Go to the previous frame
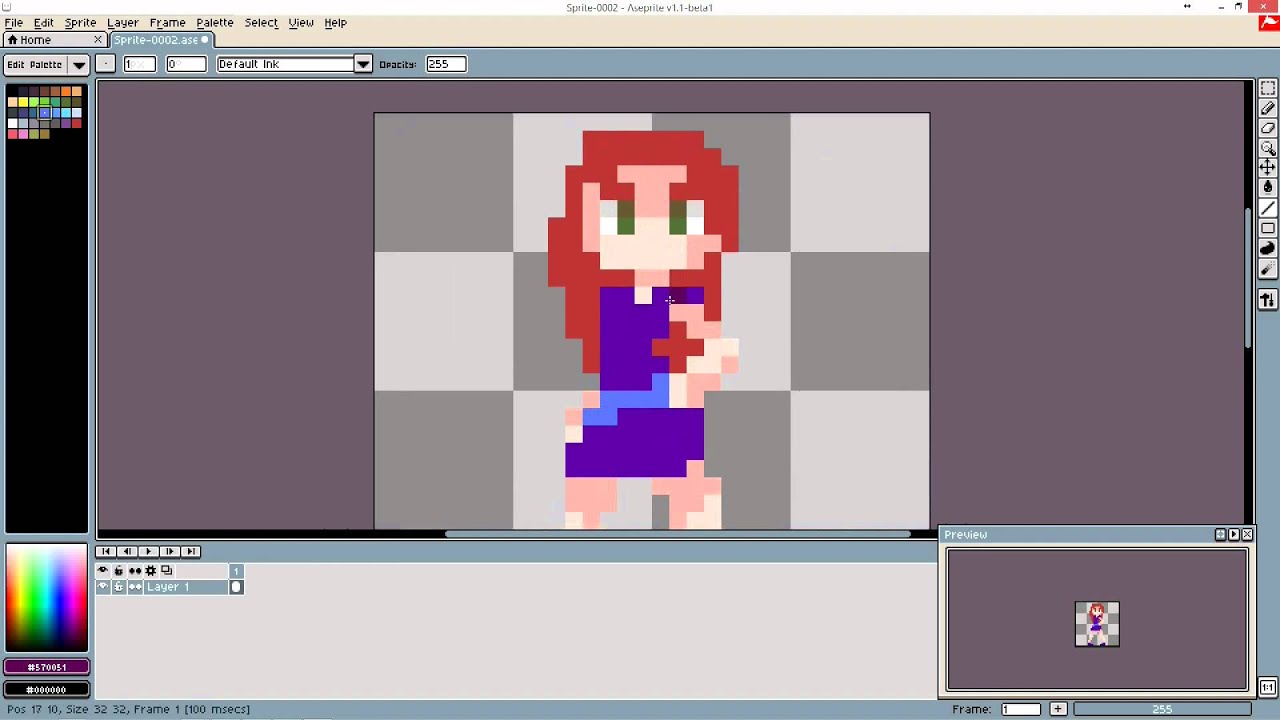This screenshot has height=720, width=1280. [127, 551]
